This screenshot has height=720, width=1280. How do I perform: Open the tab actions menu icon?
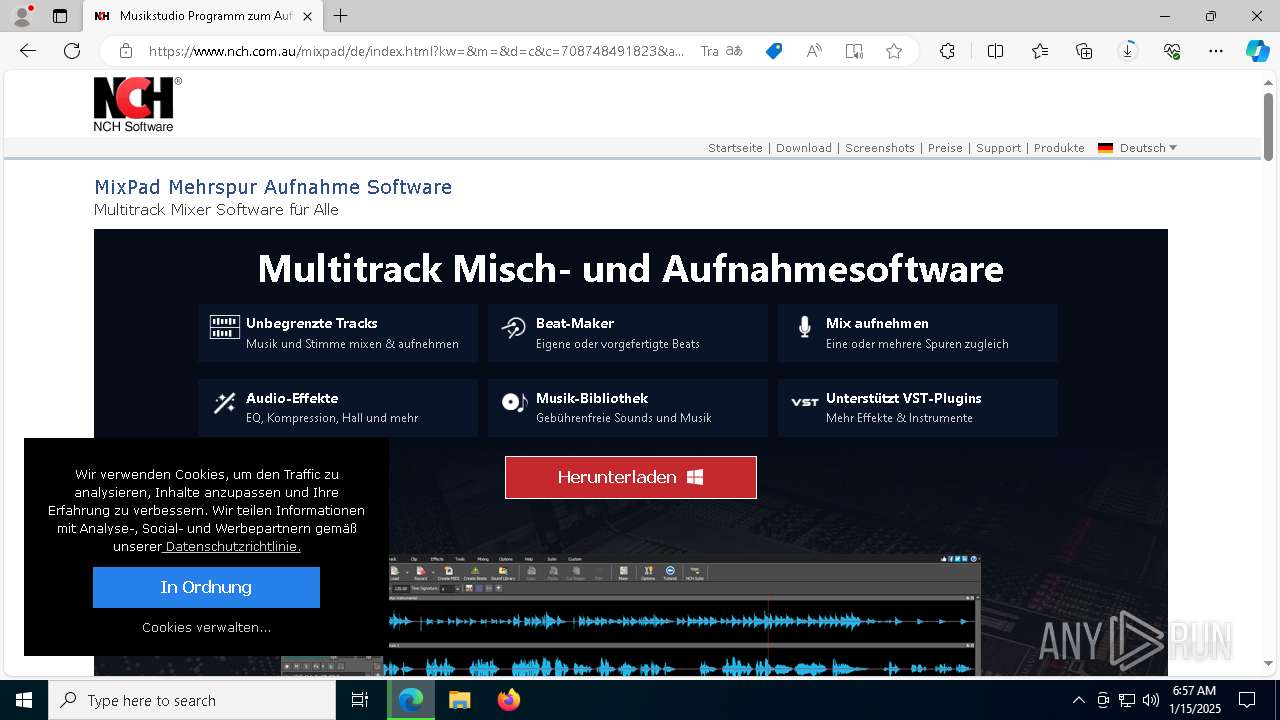[x=60, y=16]
